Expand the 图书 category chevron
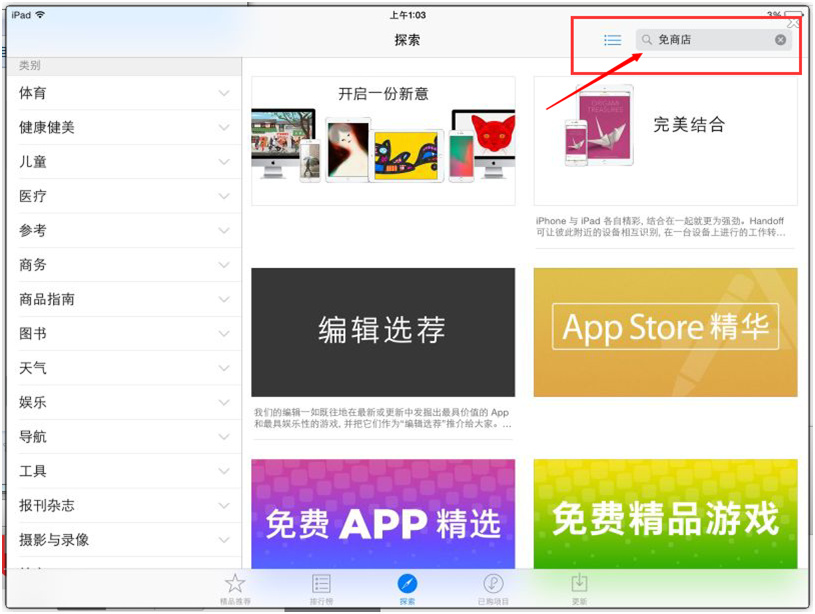This screenshot has height=614, width=815. pyautogui.click(x=224, y=334)
